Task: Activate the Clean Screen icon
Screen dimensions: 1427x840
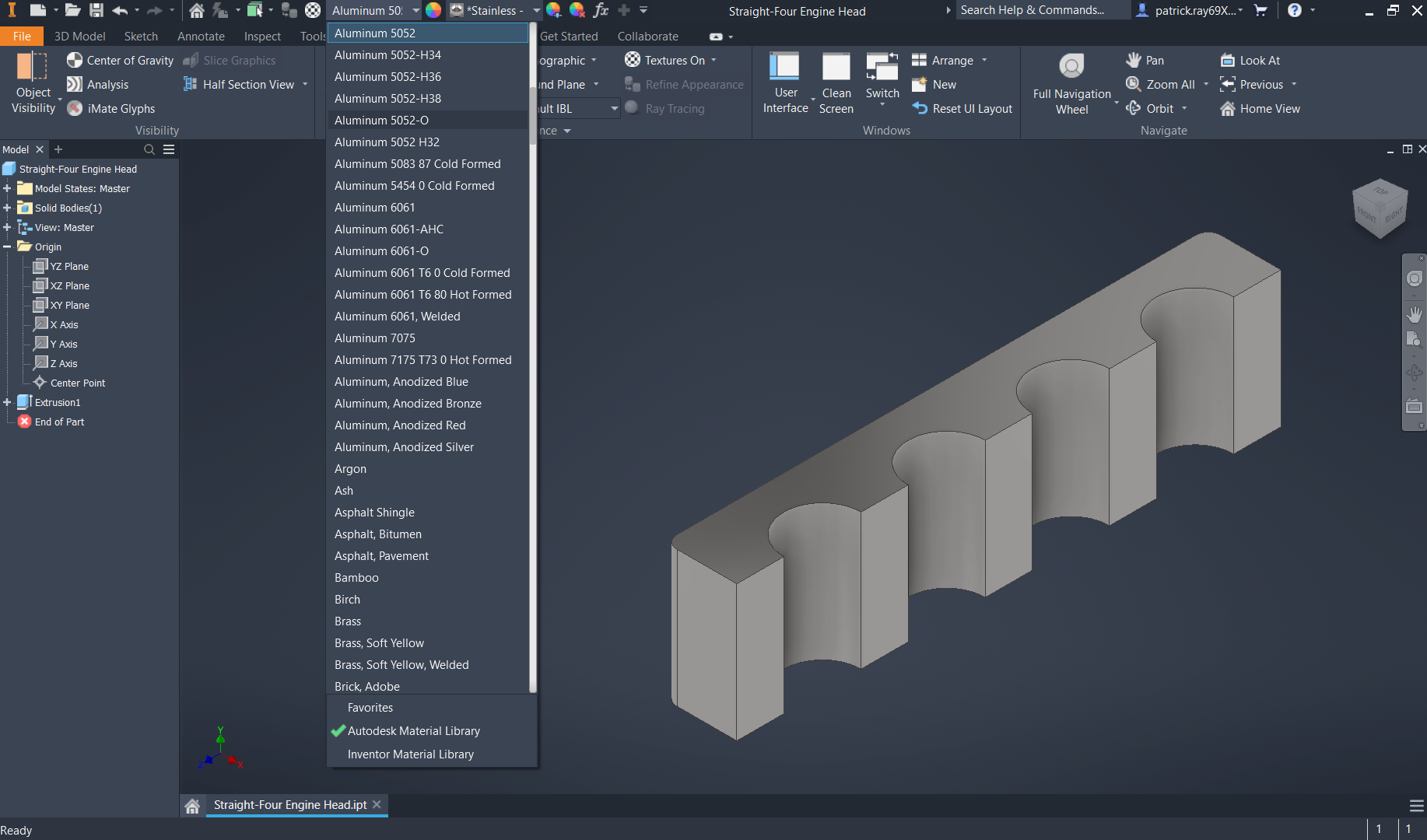Action: (x=836, y=68)
